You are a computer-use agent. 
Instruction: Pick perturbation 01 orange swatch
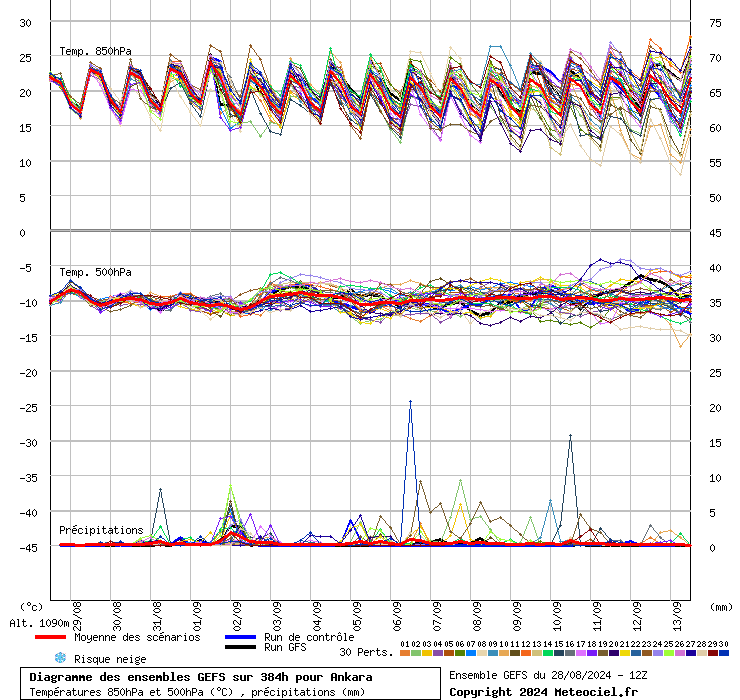404,653
